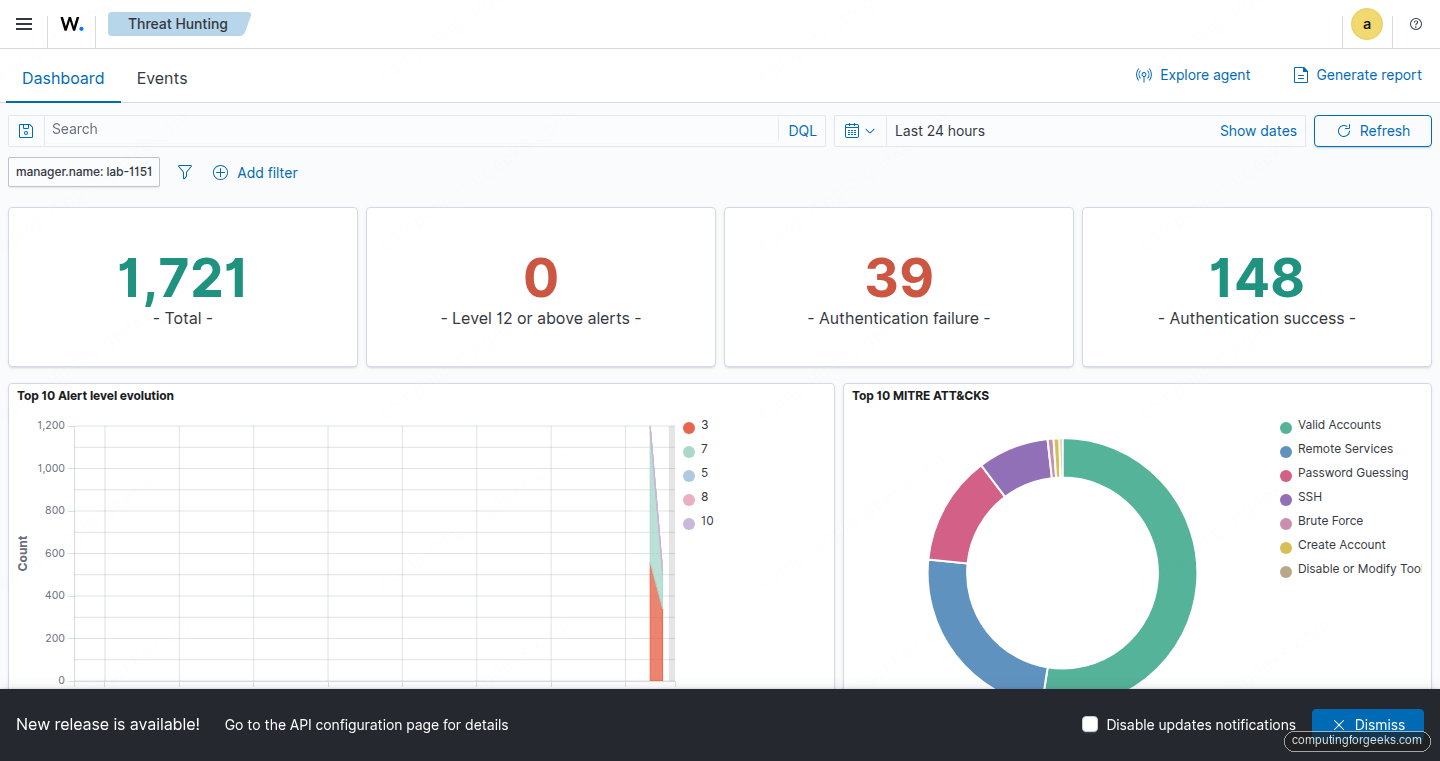Open help via the question mark icon
The width and height of the screenshot is (1440, 761).
click(x=1416, y=24)
